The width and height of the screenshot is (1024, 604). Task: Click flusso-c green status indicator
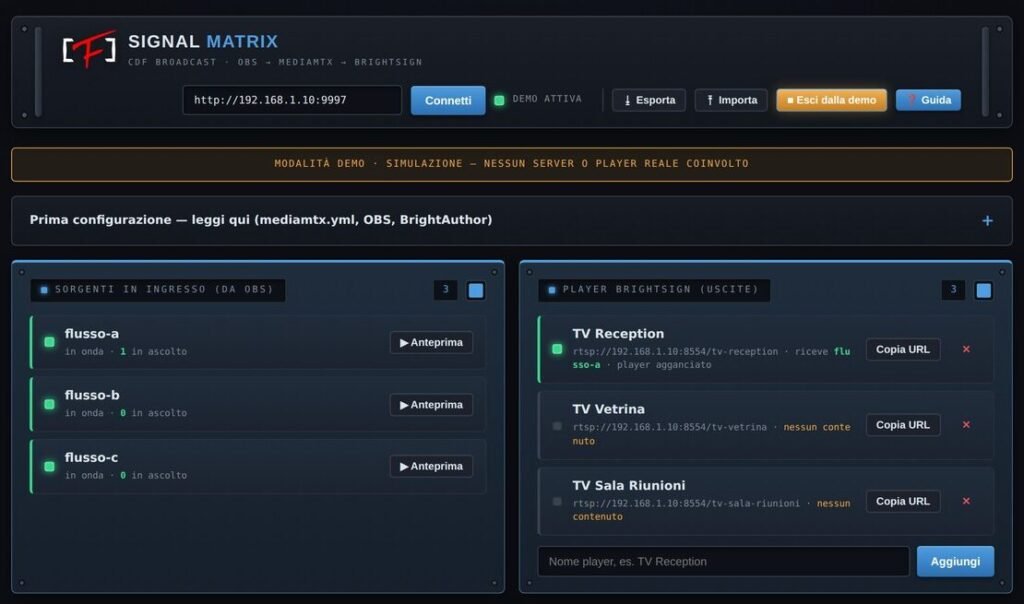50,466
